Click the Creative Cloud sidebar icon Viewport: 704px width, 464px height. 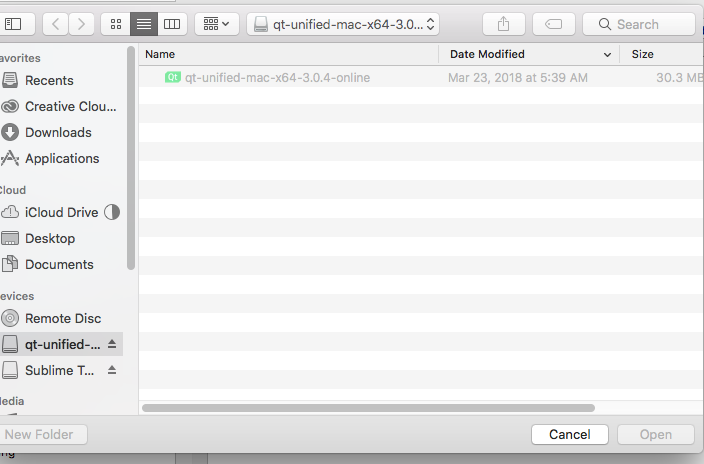tap(10, 106)
